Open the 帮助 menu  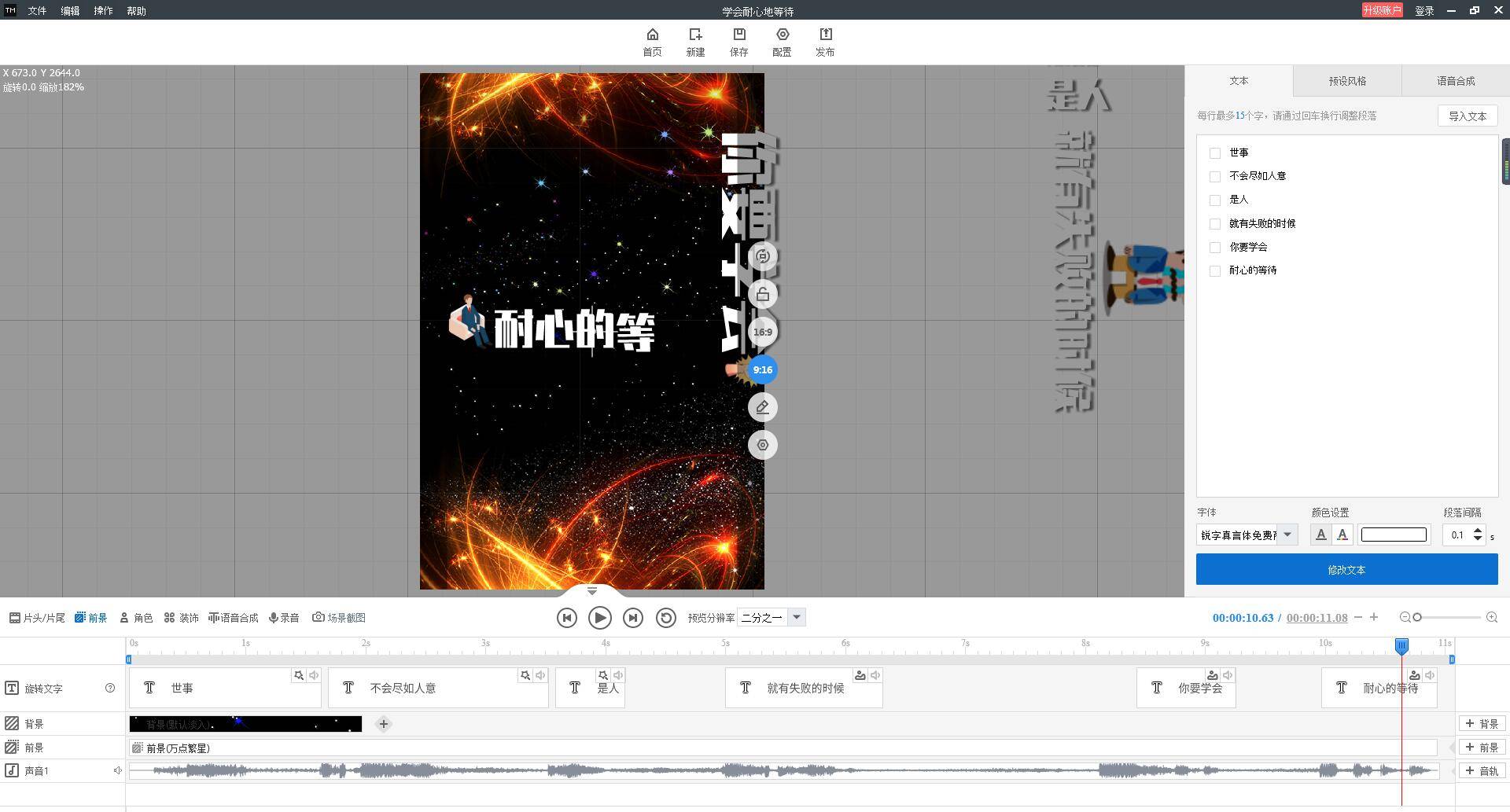point(136,11)
